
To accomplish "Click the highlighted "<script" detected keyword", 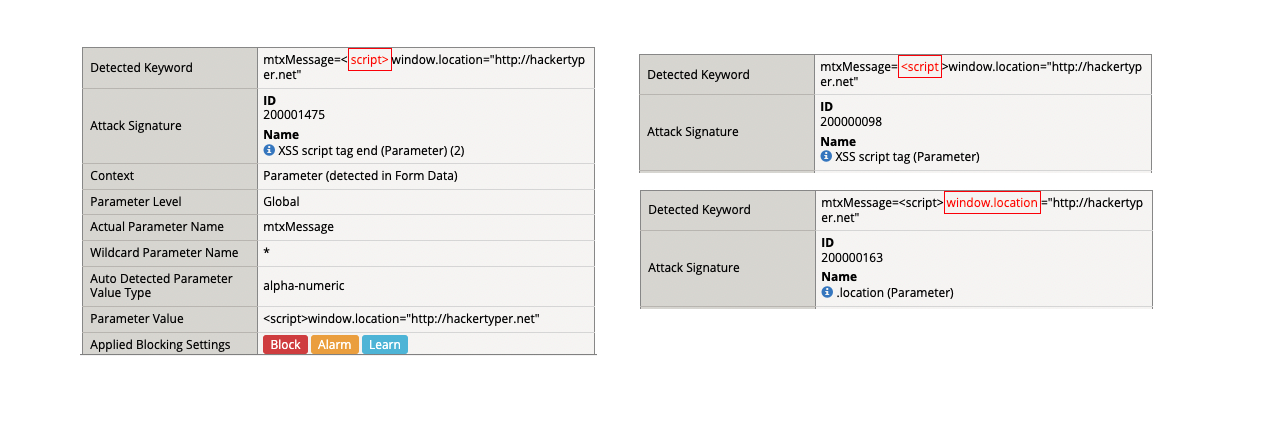I will (x=920, y=66).
